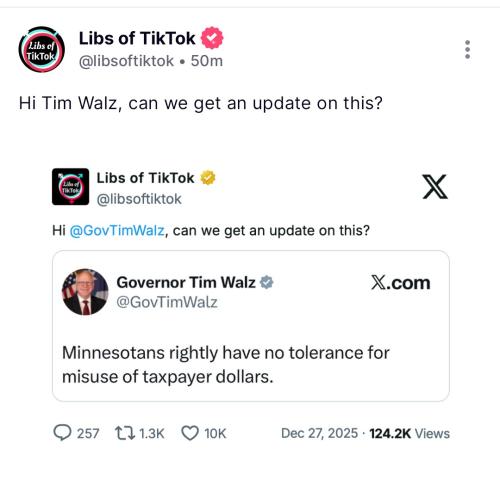Click the retweet arrows icon
The image size is (500, 492).
click(x=125, y=433)
